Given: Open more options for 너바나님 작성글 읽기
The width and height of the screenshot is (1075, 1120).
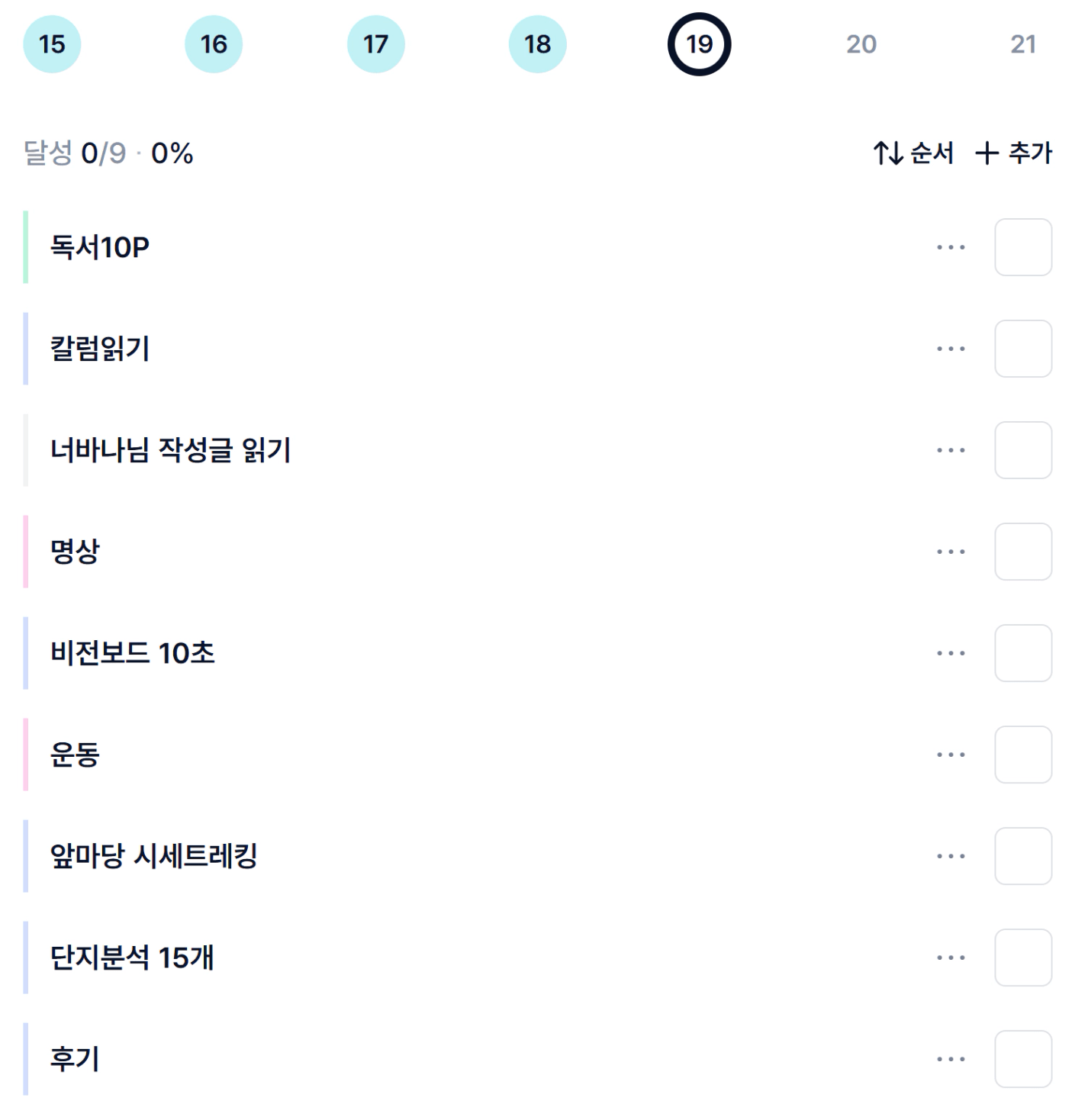Looking at the screenshot, I should [x=951, y=450].
